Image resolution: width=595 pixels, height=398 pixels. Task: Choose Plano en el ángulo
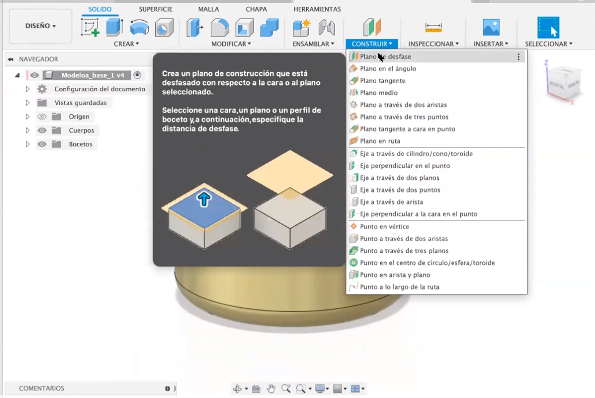tap(436, 69)
